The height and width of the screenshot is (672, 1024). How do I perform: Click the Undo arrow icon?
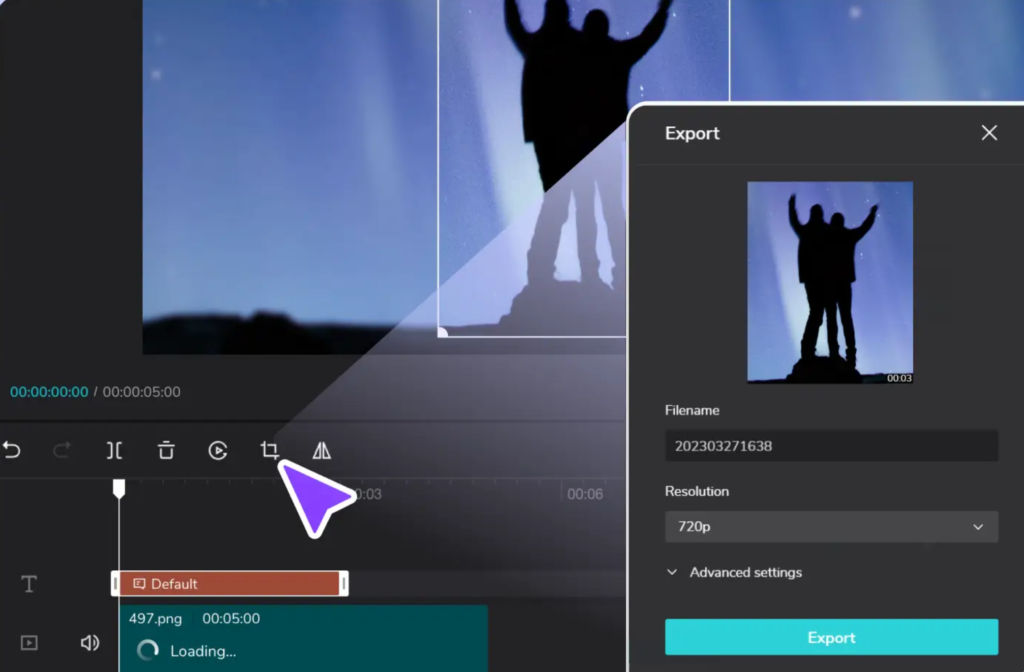(x=12, y=451)
